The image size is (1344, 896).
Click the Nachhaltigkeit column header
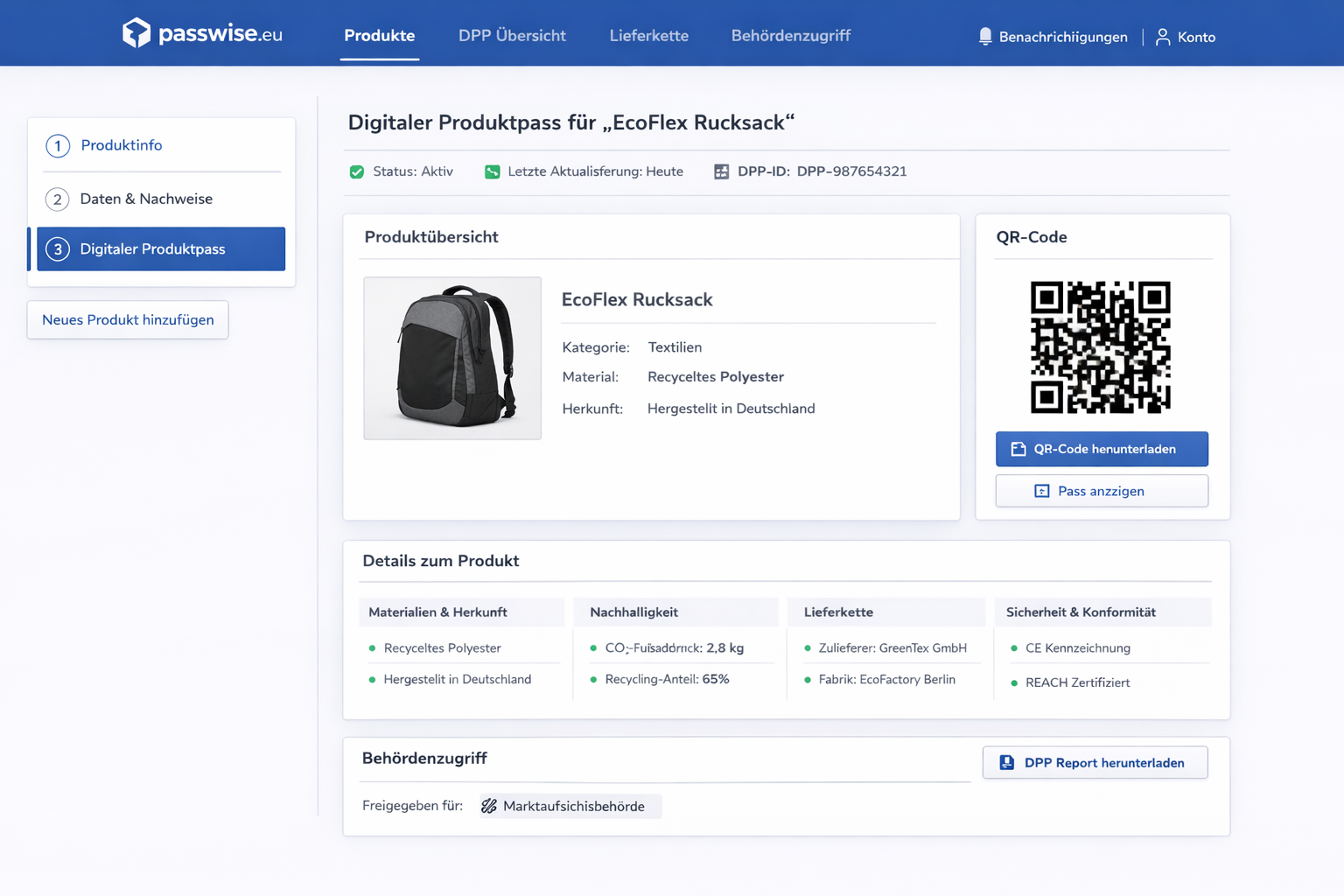(x=675, y=612)
